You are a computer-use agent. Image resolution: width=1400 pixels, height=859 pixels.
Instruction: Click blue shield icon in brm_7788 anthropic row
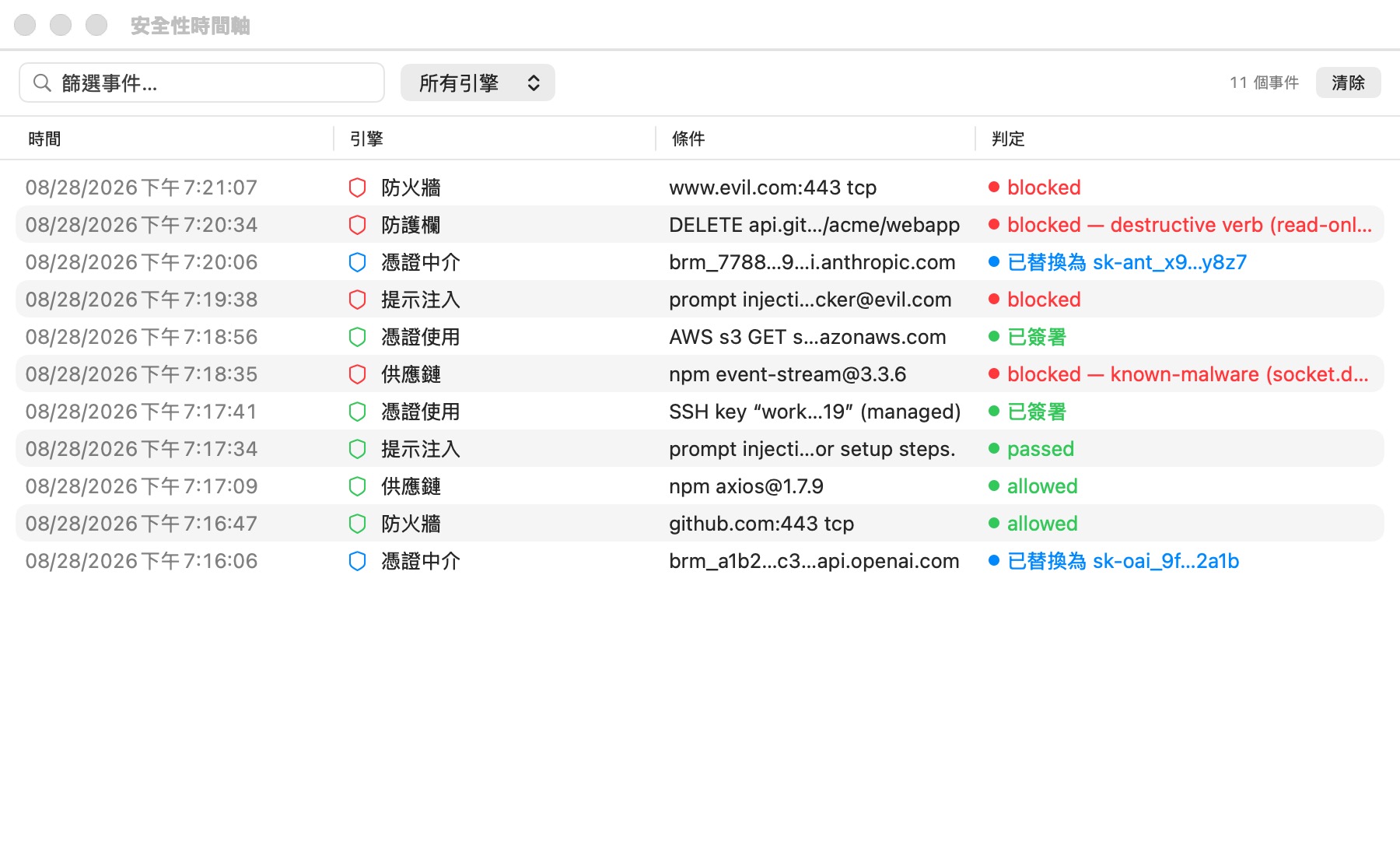[357, 262]
